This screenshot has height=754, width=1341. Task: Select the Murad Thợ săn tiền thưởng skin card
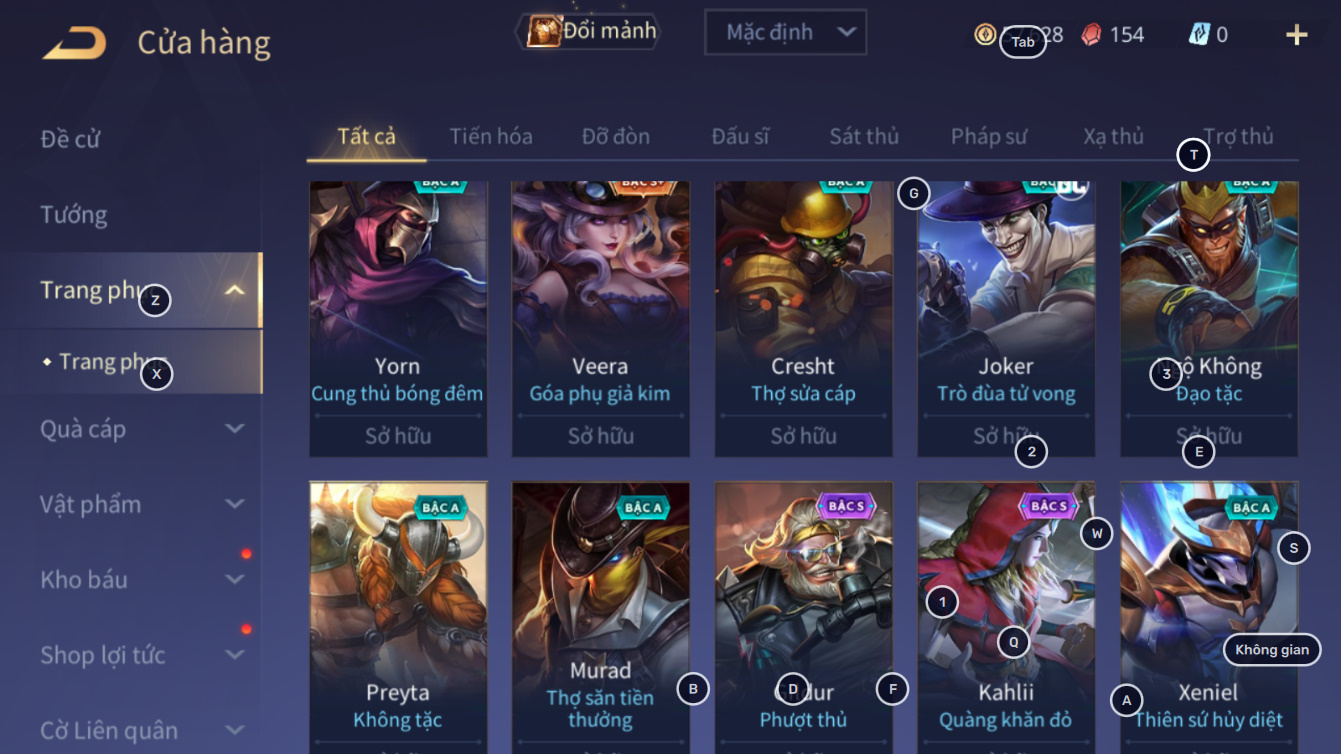point(600,618)
